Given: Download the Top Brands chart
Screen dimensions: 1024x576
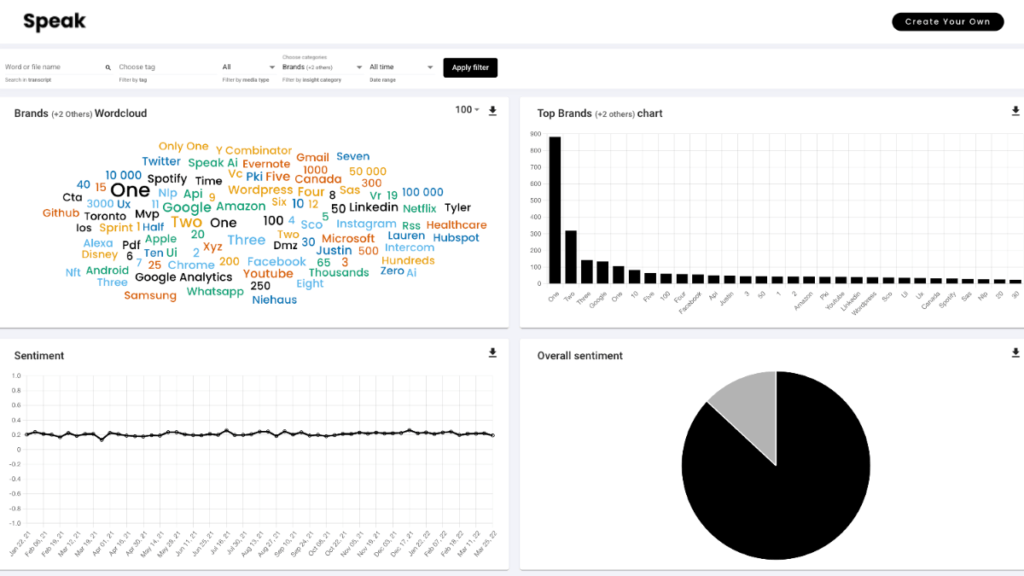Looking at the screenshot, I should pyautogui.click(x=1016, y=111).
